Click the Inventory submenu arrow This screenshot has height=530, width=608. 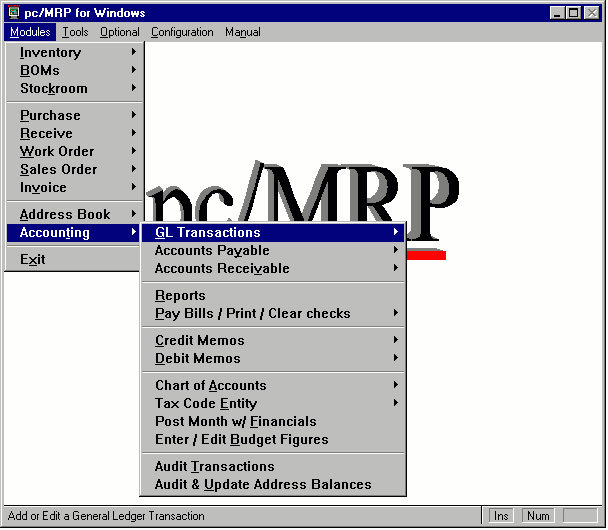click(x=134, y=52)
